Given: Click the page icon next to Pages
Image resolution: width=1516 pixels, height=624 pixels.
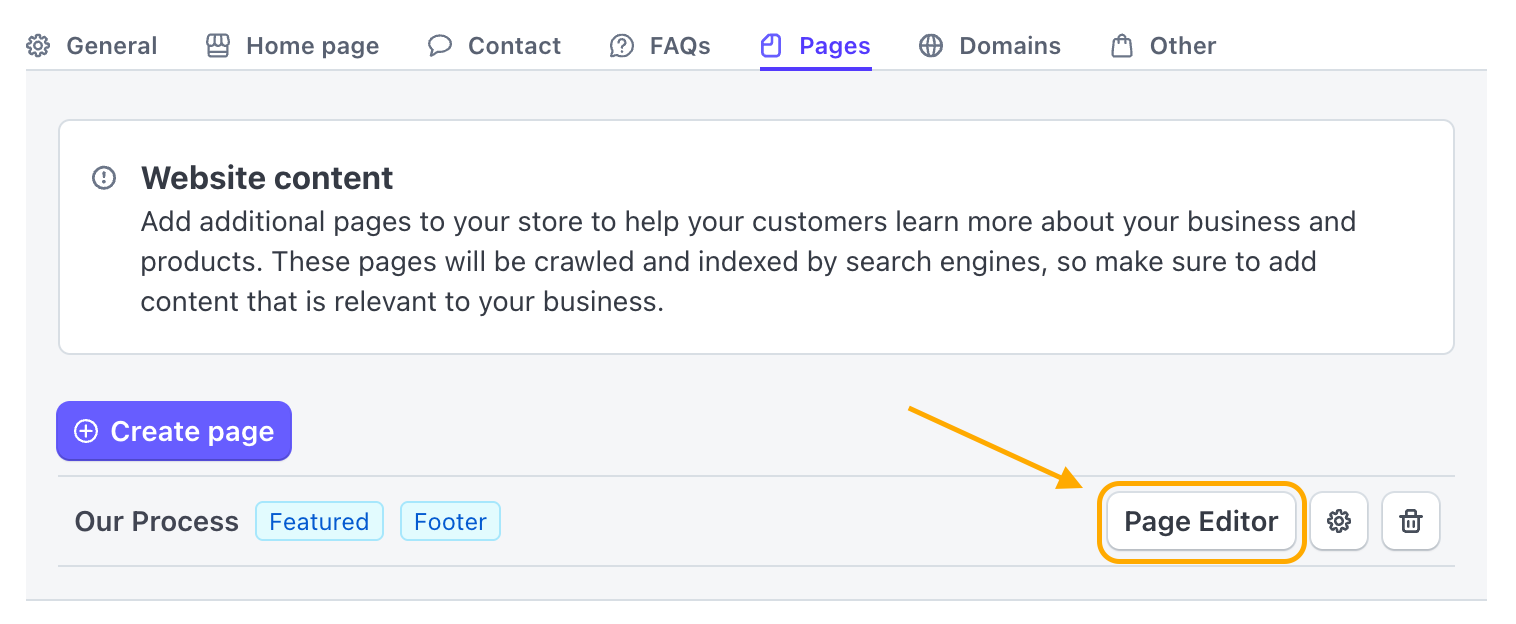Looking at the screenshot, I should pos(770,45).
